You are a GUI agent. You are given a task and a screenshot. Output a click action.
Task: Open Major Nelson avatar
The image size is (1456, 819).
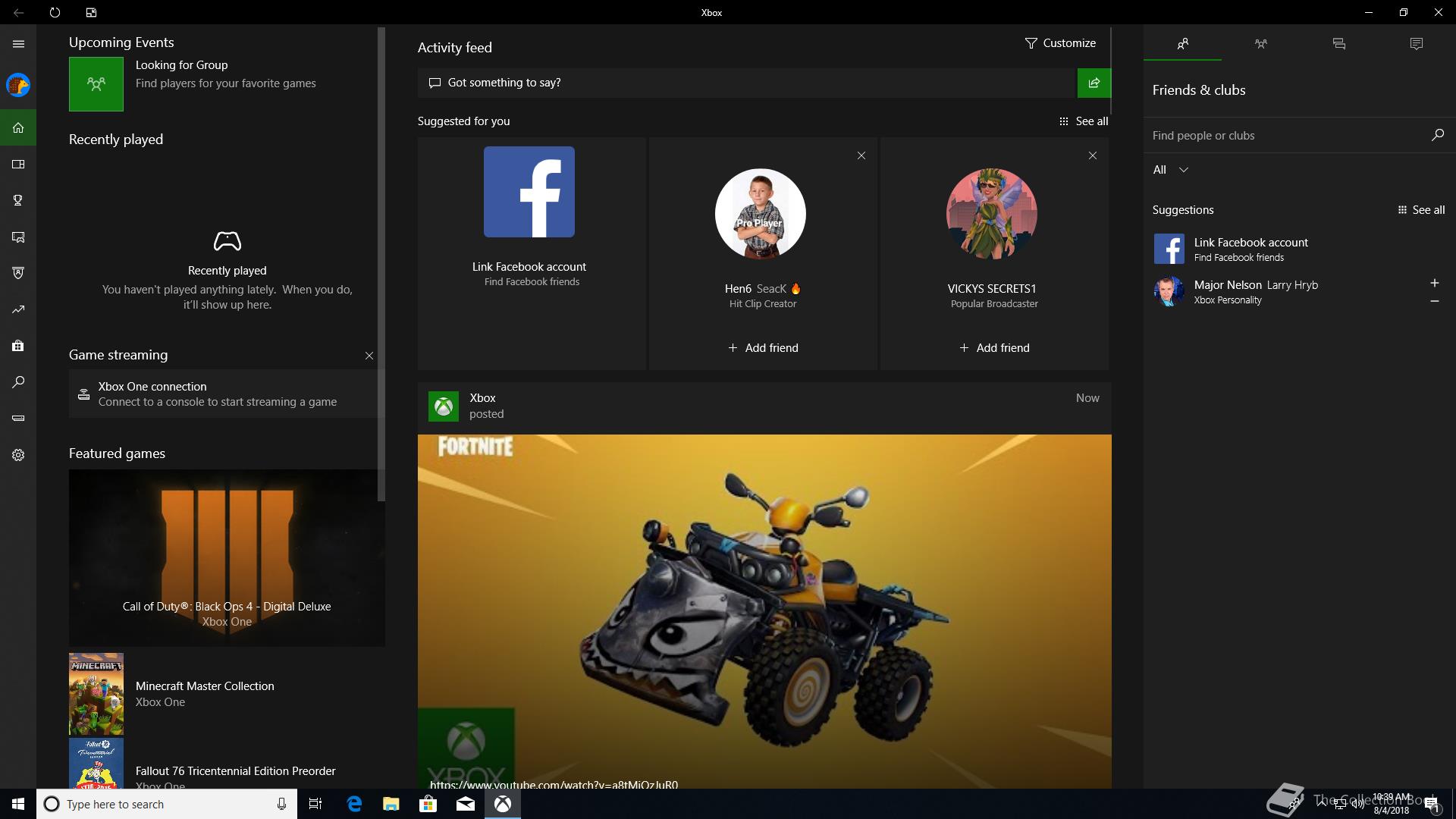pyautogui.click(x=1169, y=291)
